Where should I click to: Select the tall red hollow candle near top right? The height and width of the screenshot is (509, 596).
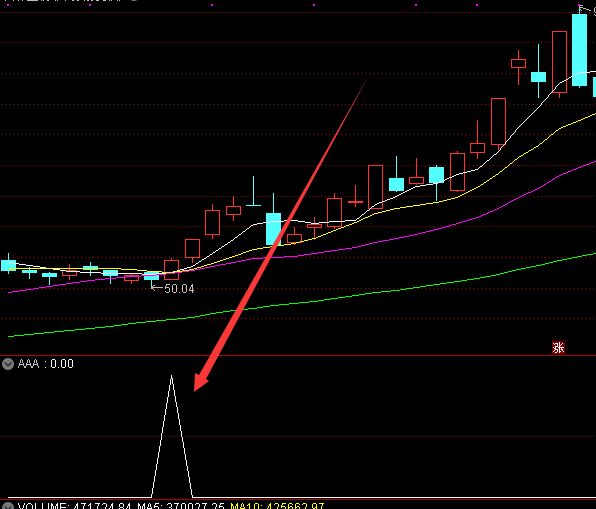tap(559, 62)
